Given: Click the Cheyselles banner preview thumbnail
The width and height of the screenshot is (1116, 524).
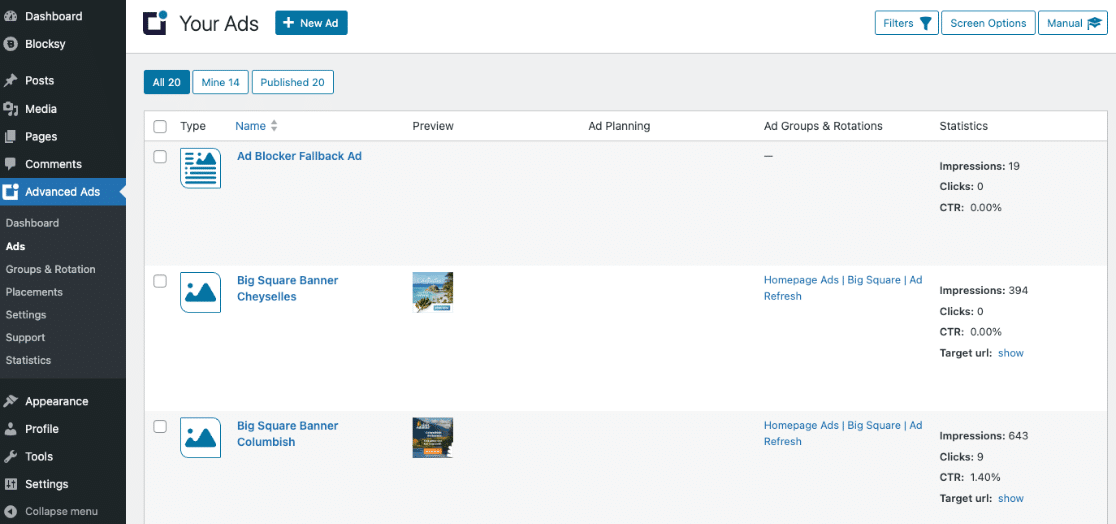Looking at the screenshot, I should tap(433, 292).
